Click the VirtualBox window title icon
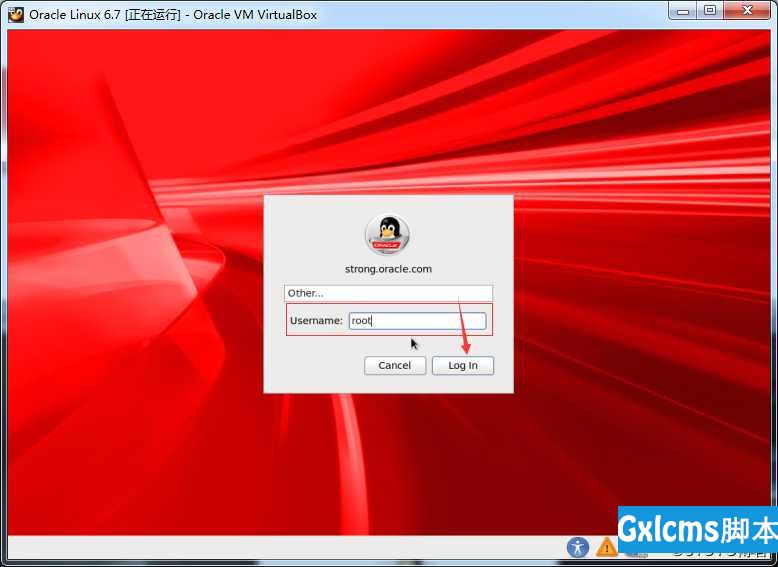The width and height of the screenshot is (778, 567). click(x=15, y=14)
